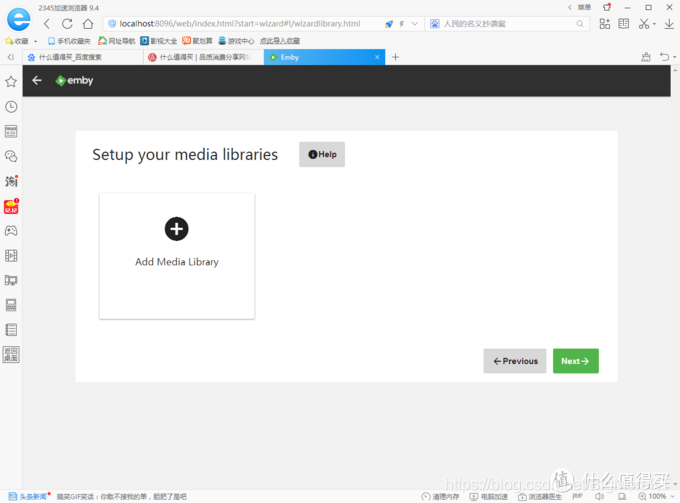Screen dimensions: 680x503
Task: Open the extensions grid icon
Action: pos(605,24)
